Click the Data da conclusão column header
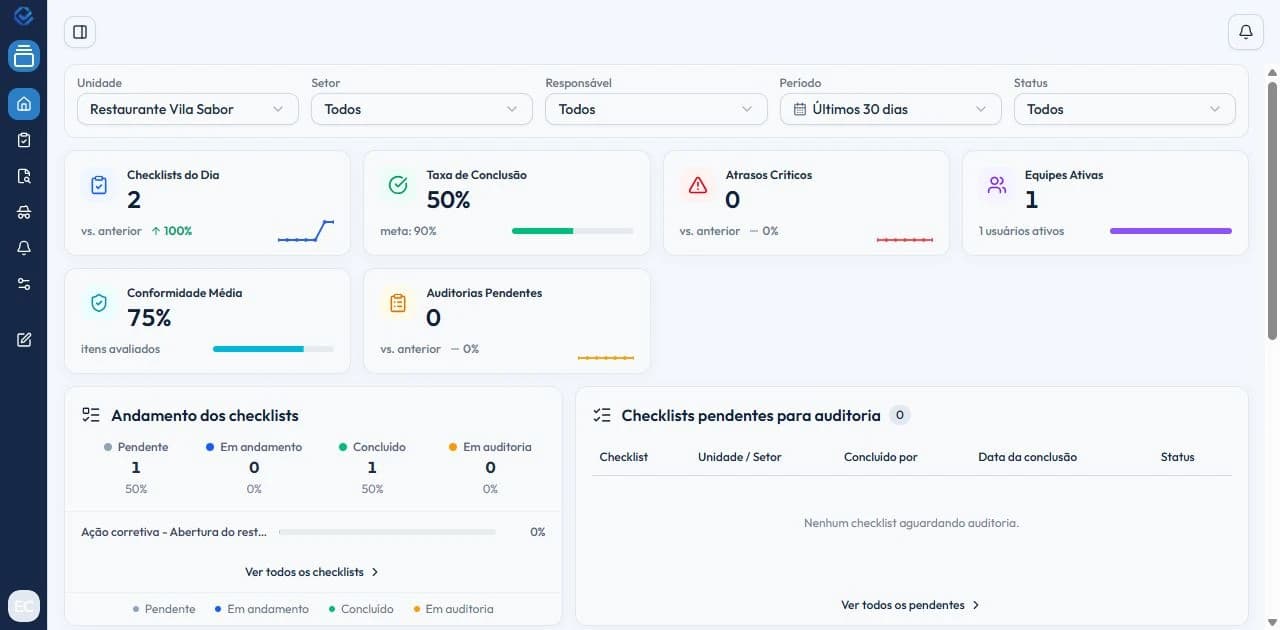The image size is (1280, 630). [1028, 457]
